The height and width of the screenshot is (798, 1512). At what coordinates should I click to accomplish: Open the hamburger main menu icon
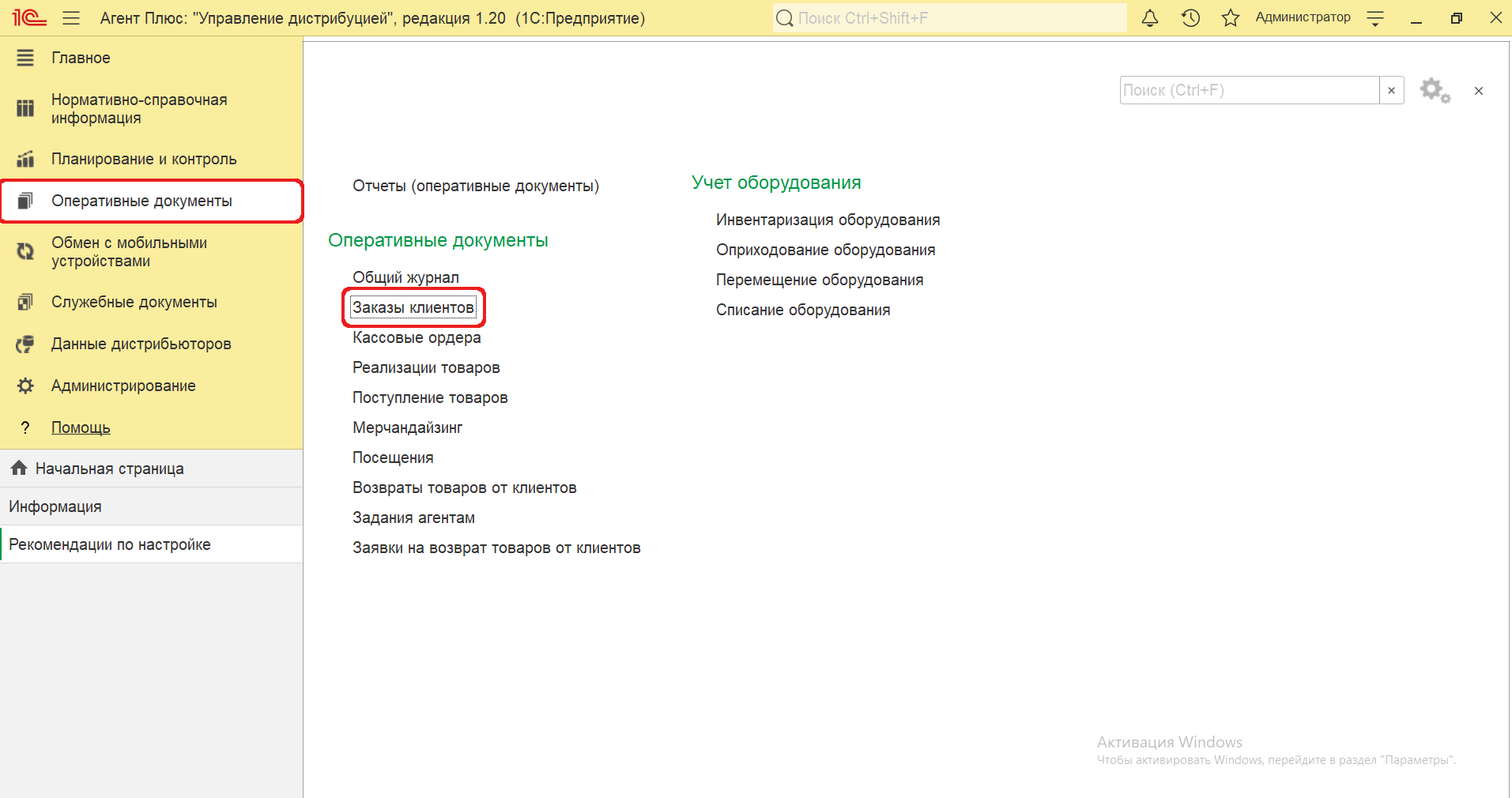71,18
